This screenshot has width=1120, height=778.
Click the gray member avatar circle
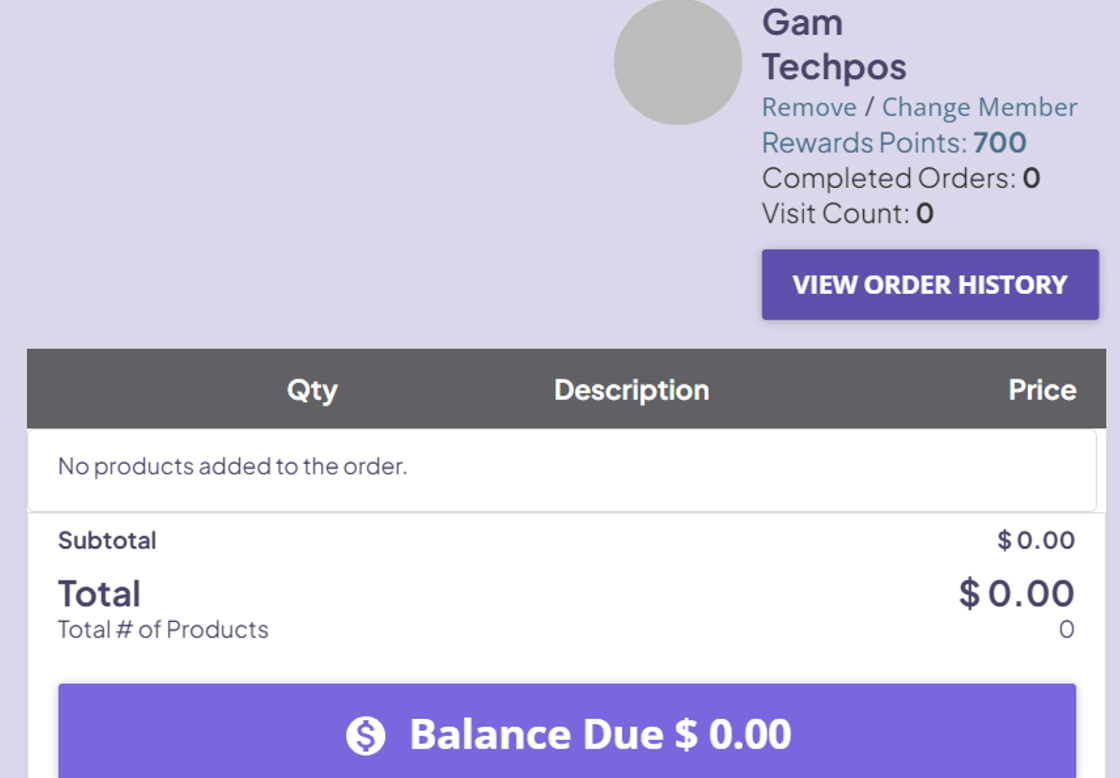coord(677,61)
